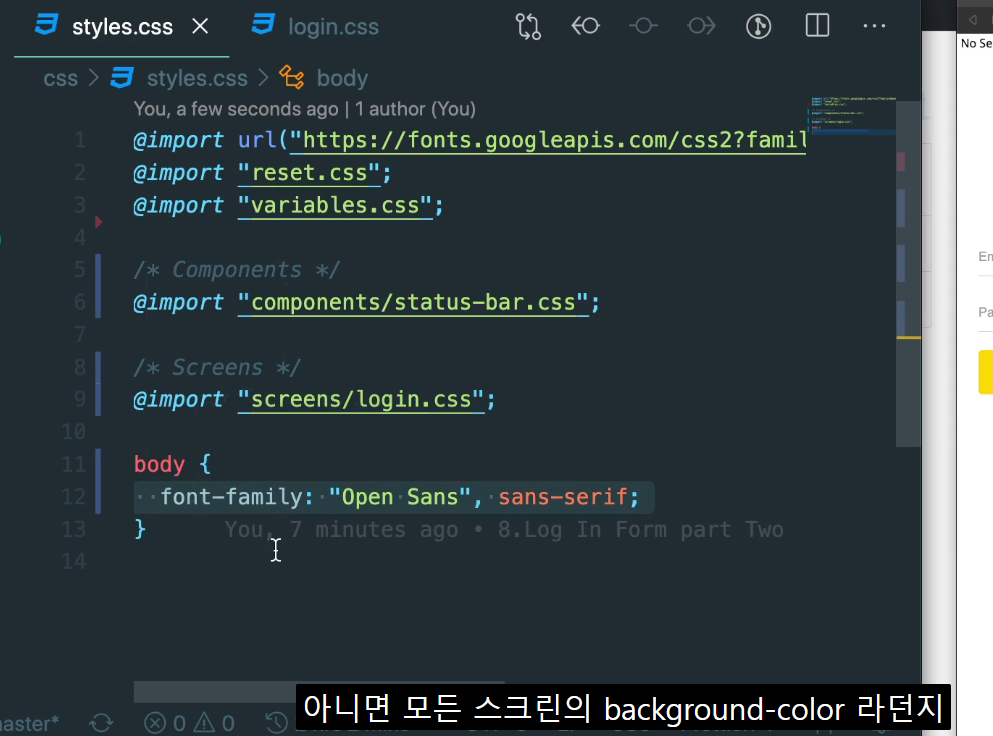
Task: Follow the components/status-bar.css import link
Action: tap(414, 303)
